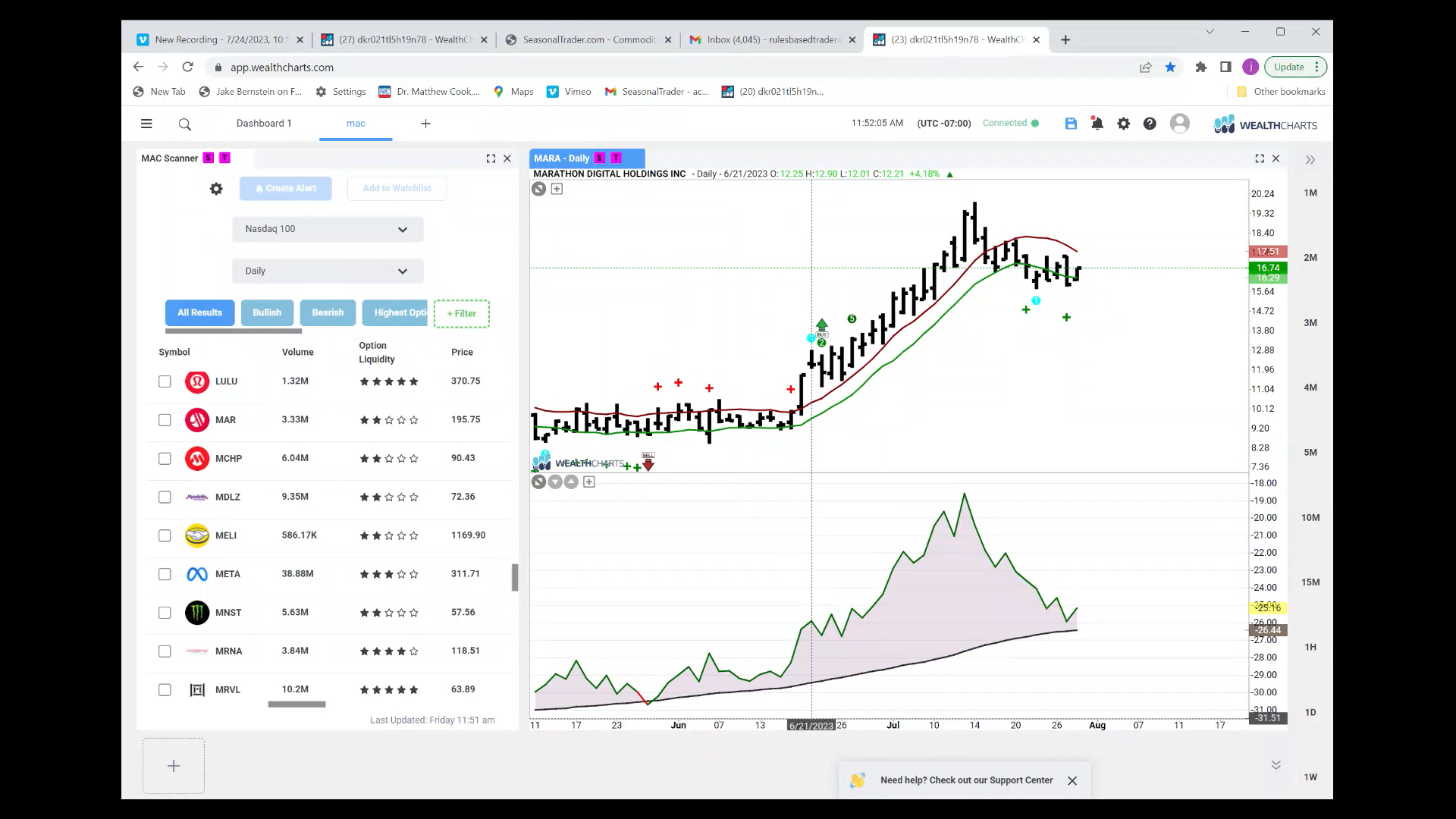
Task: Filter scanner by Bearish
Action: 328,313
